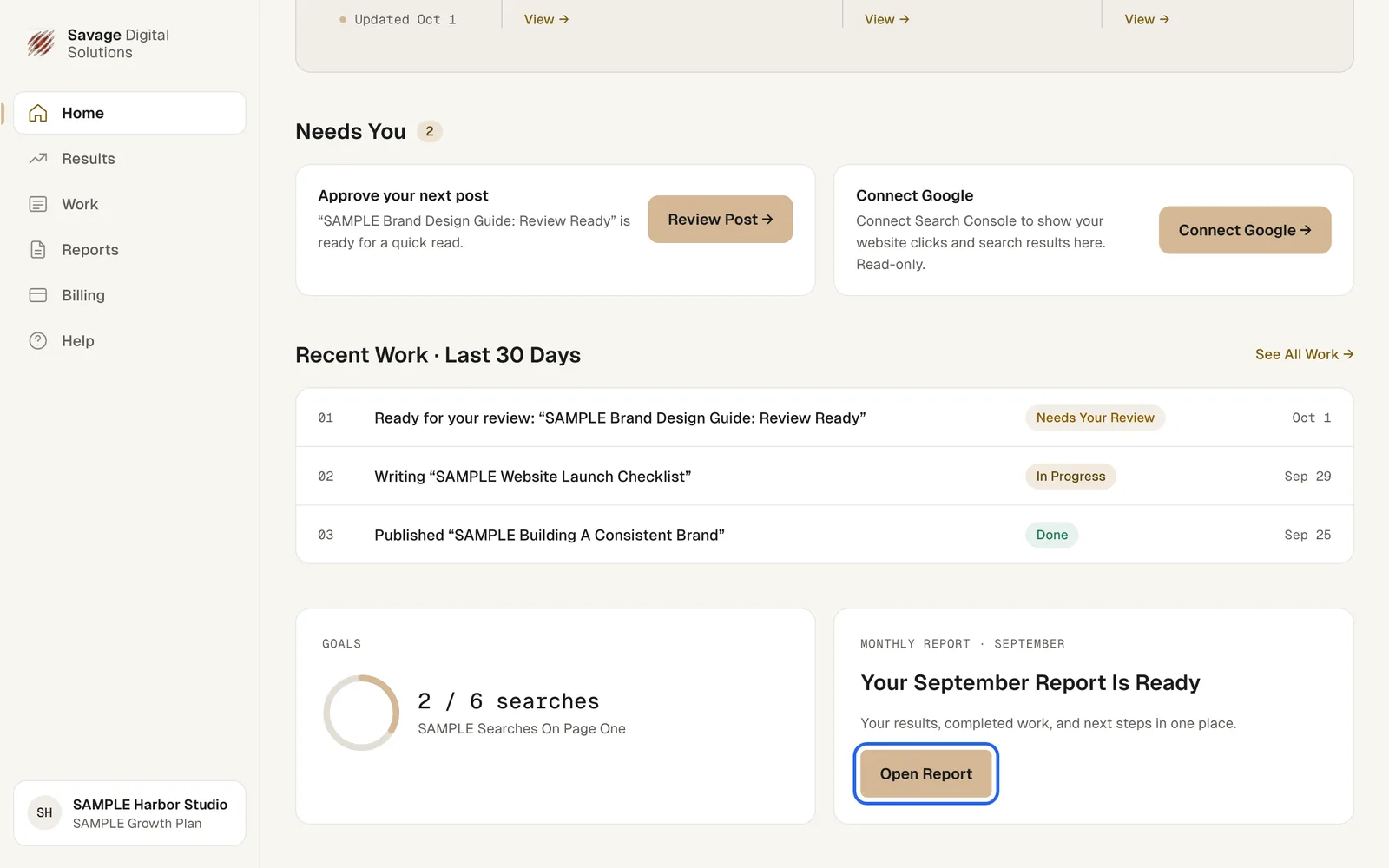Screen dimensions: 1389x868
Task: Open the Home menu item
Action: click(129, 113)
